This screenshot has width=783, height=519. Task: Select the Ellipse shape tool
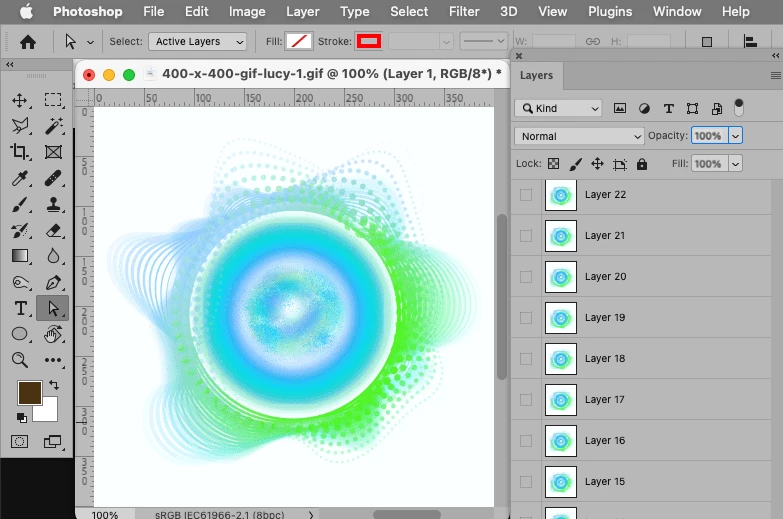coord(19,334)
